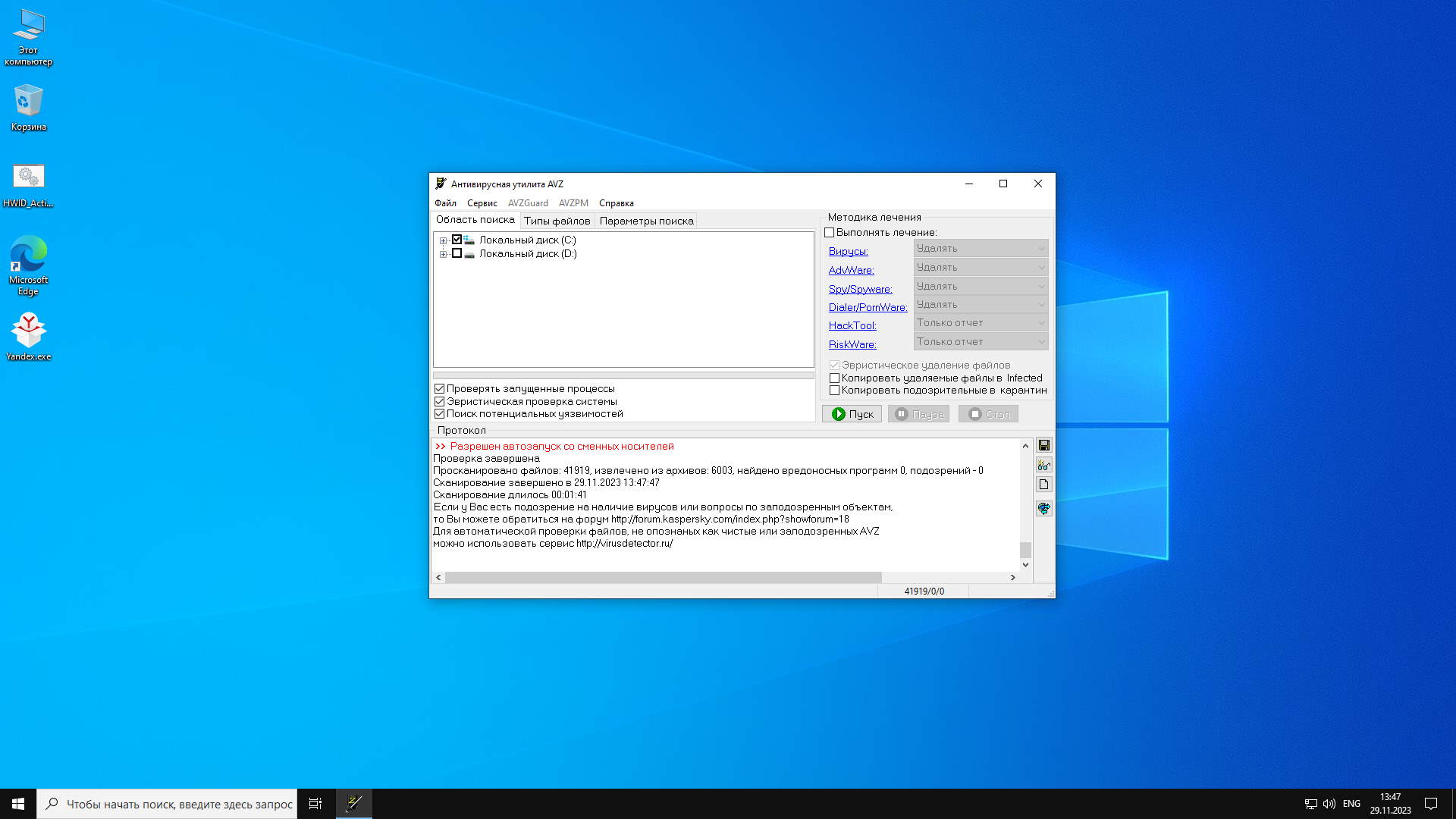Toggle 'Копировать подозрительные в карантин' checkbox
The image size is (1456, 819).
(x=834, y=391)
